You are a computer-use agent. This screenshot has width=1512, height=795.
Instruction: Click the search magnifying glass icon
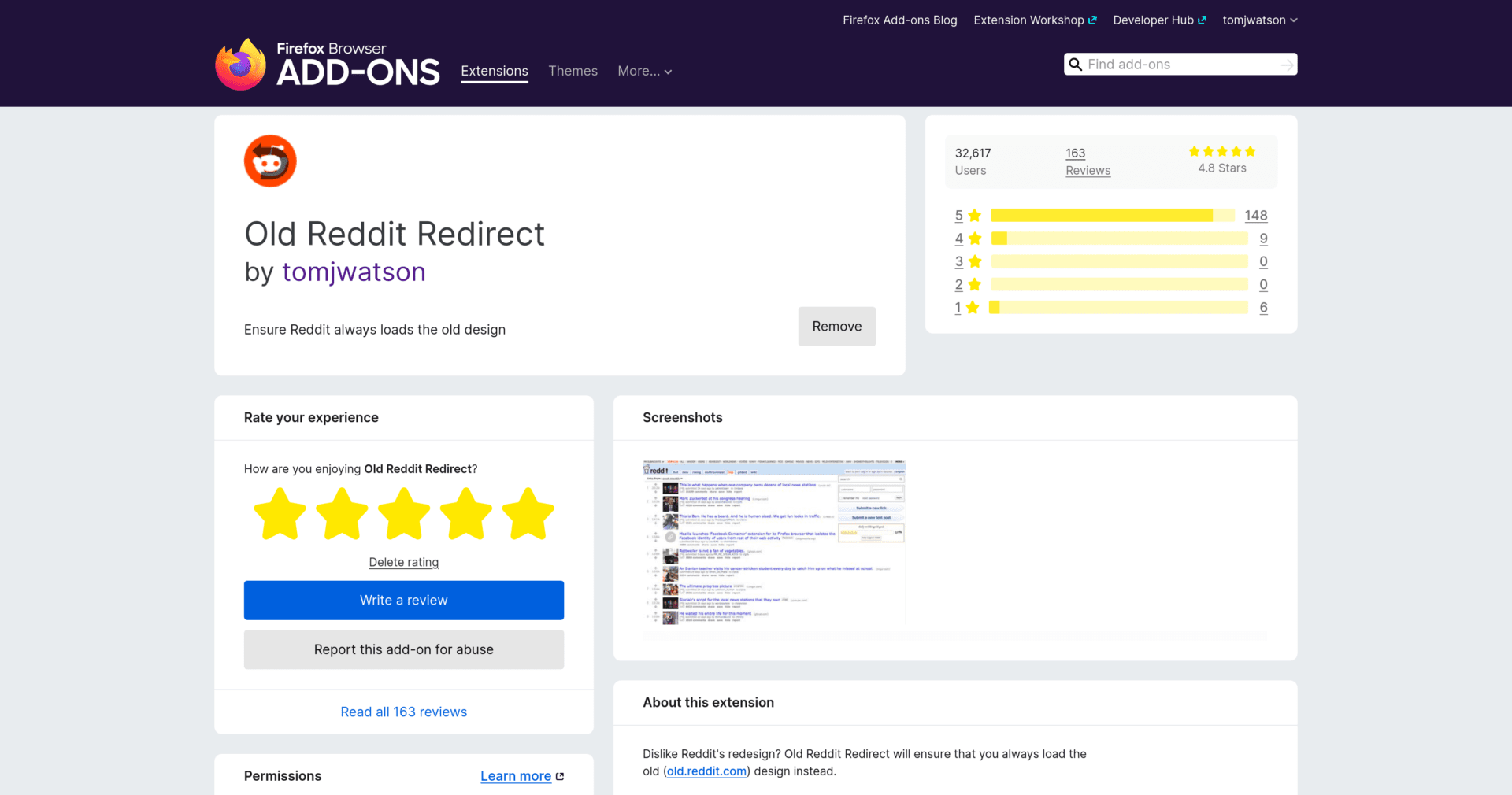[1075, 65]
